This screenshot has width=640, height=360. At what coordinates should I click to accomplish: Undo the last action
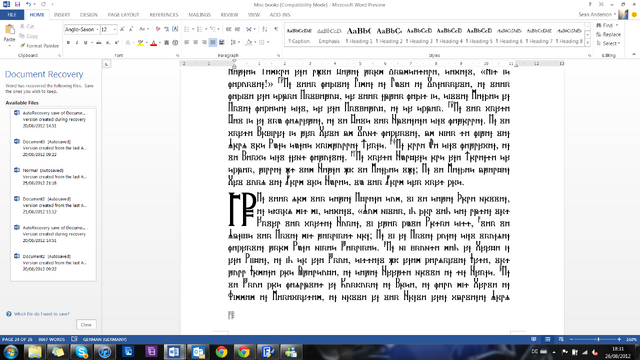coord(29,4)
